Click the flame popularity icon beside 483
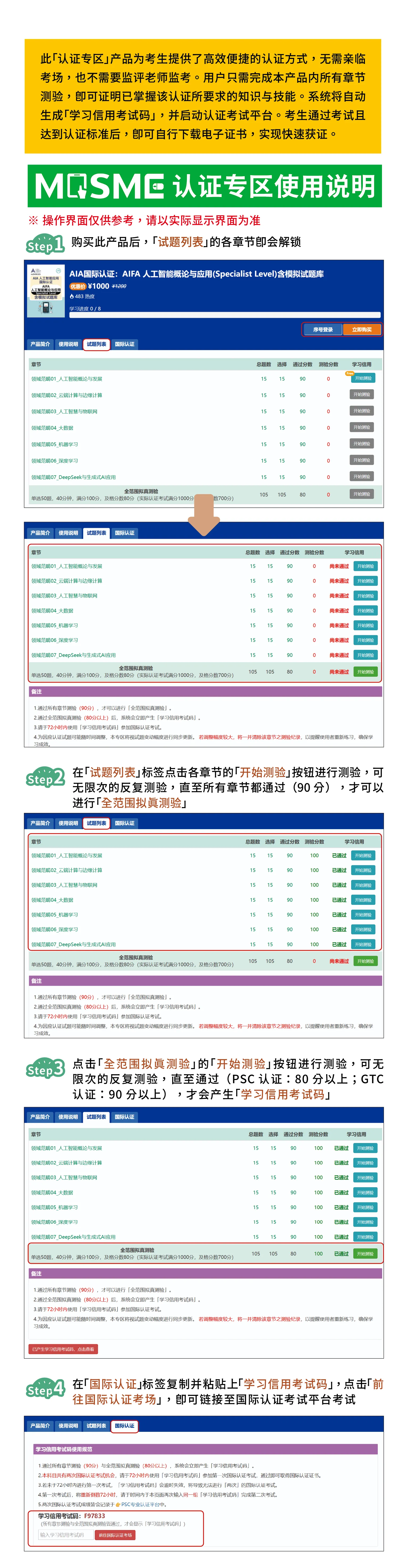 point(72,297)
